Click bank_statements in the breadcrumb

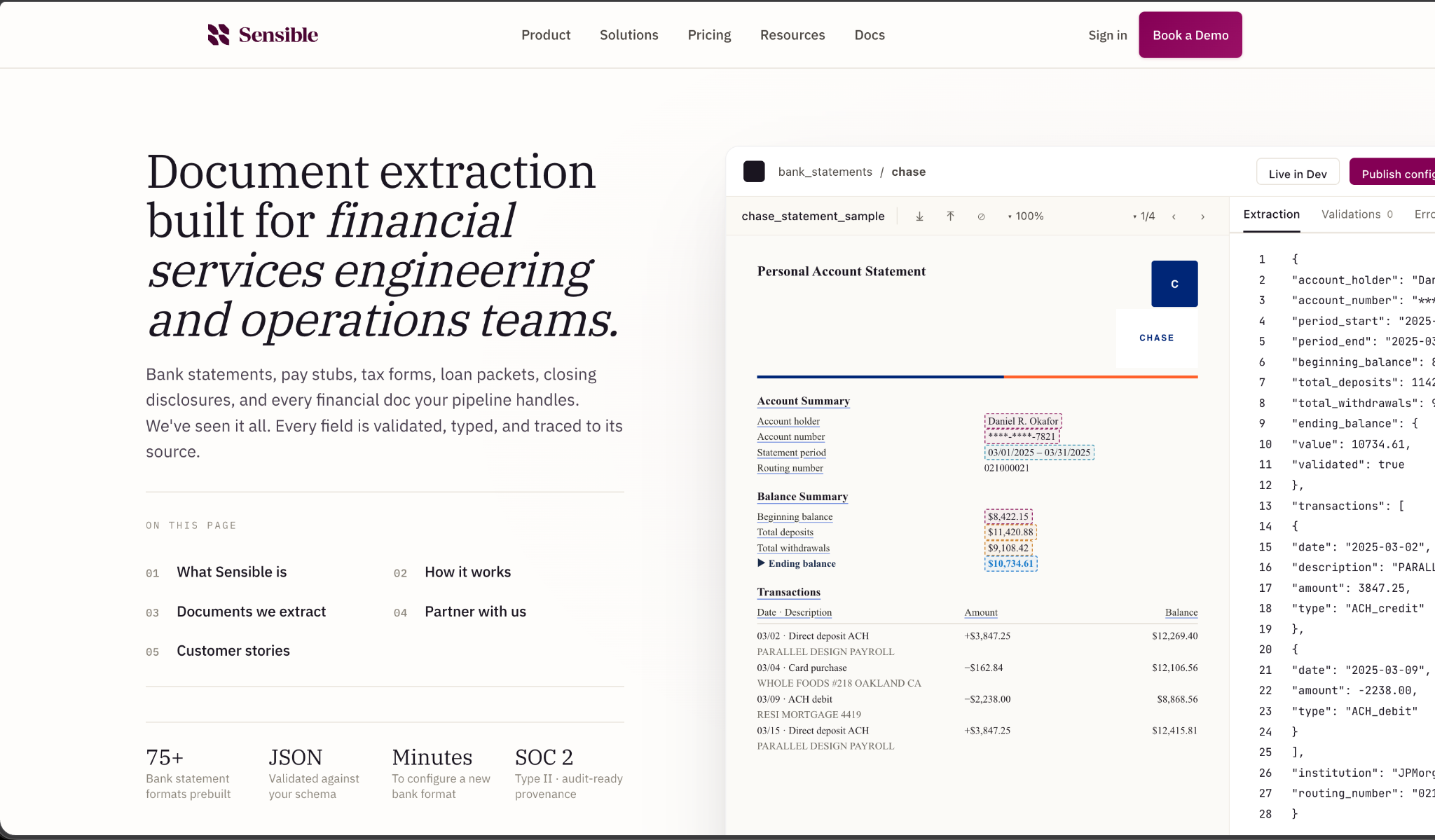point(825,172)
